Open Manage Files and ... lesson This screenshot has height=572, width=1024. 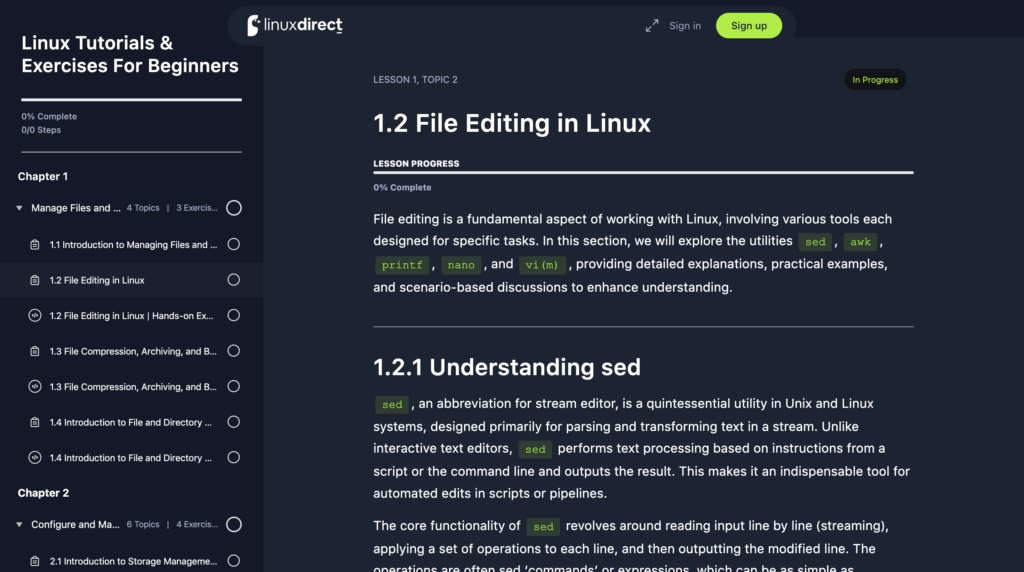pos(76,208)
